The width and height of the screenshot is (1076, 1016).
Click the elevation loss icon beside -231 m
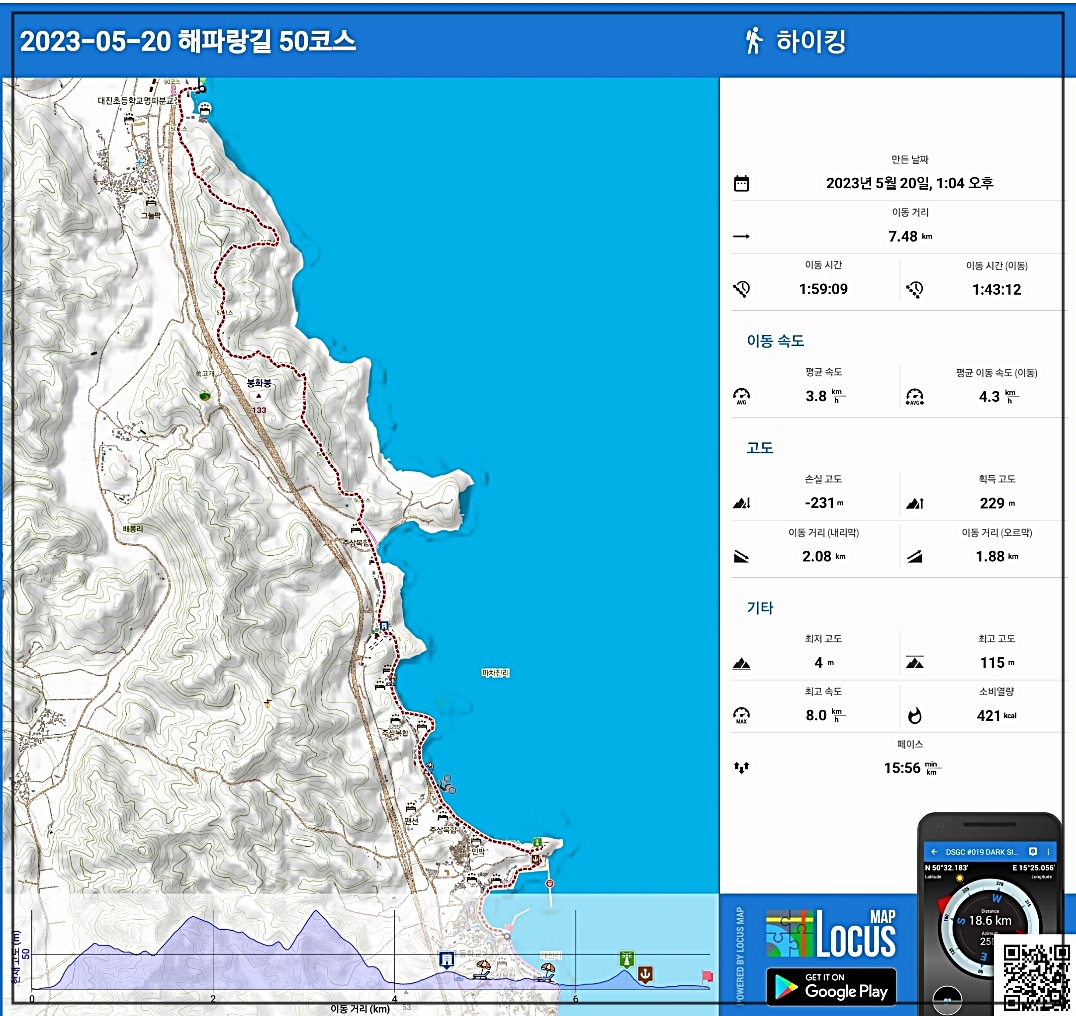coord(741,503)
